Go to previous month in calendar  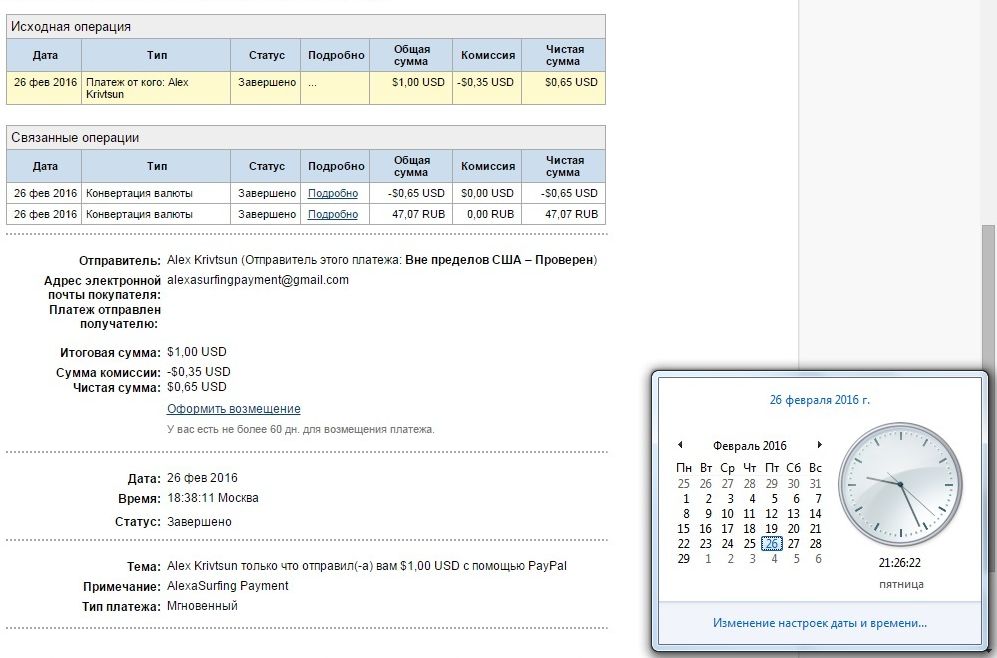[680, 445]
